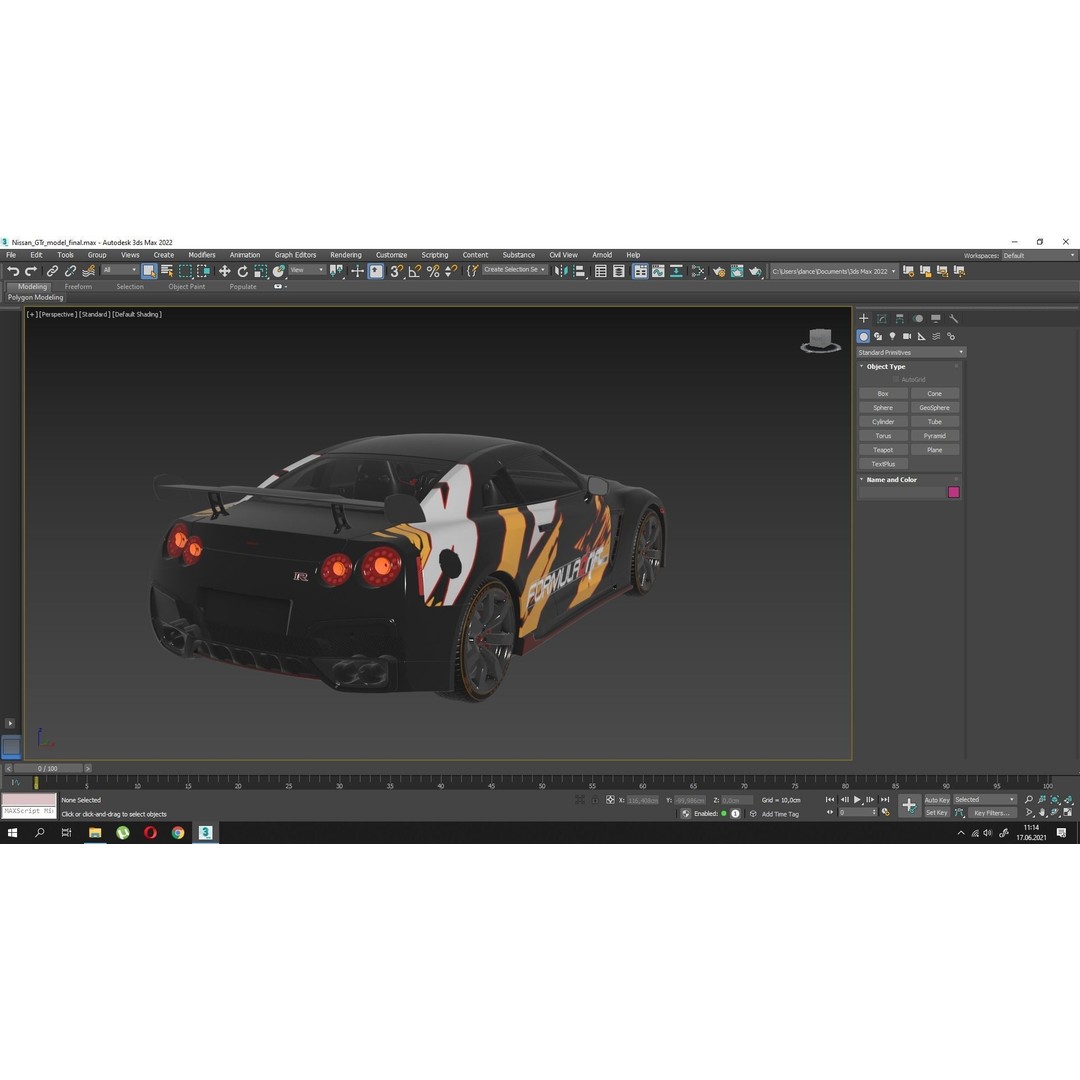Switch to the Freeform ribbon tab

pos(78,287)
